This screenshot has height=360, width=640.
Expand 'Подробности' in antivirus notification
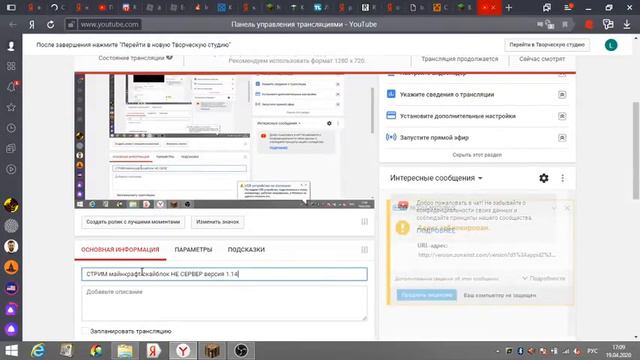(544, 278)
